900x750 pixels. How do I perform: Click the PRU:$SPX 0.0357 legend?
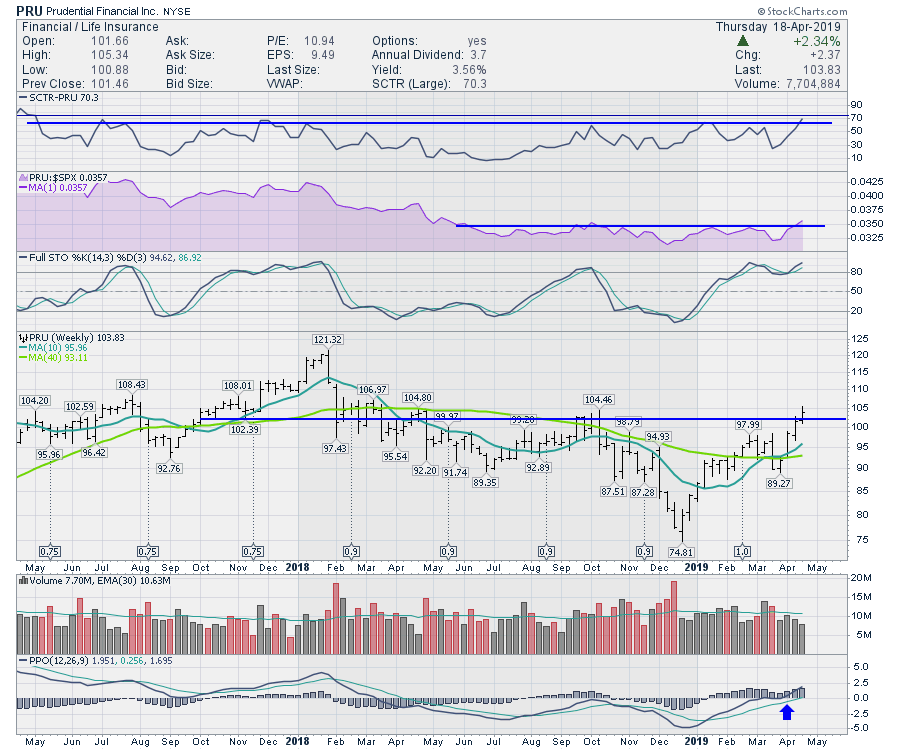click(68, 178)
